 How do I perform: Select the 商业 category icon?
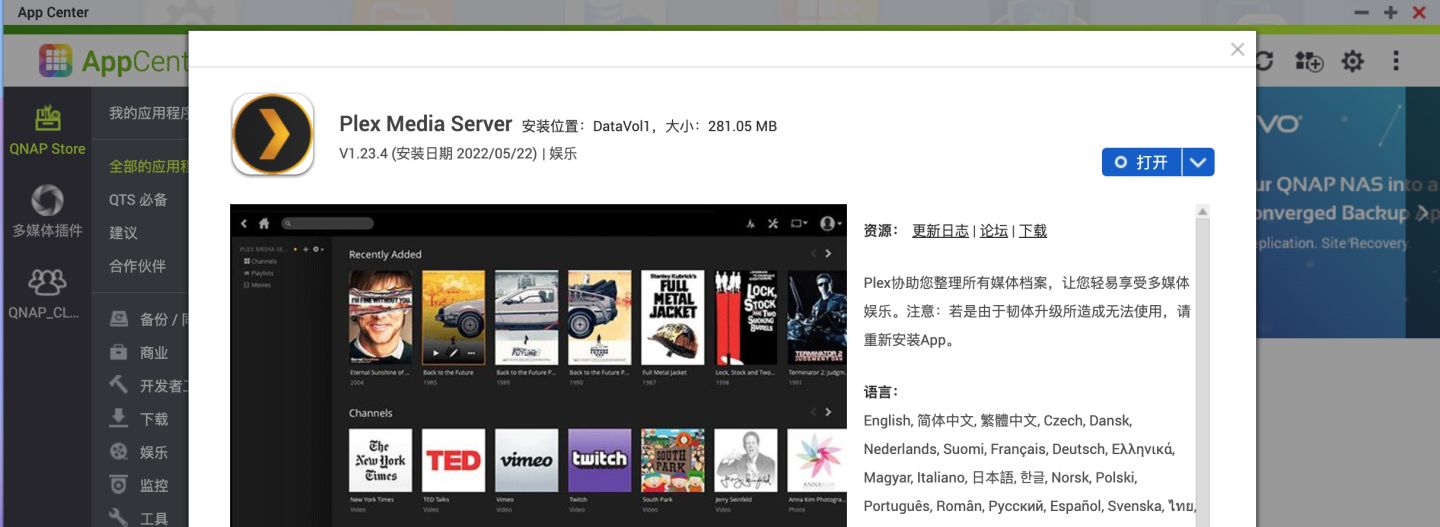coord(119,352)
